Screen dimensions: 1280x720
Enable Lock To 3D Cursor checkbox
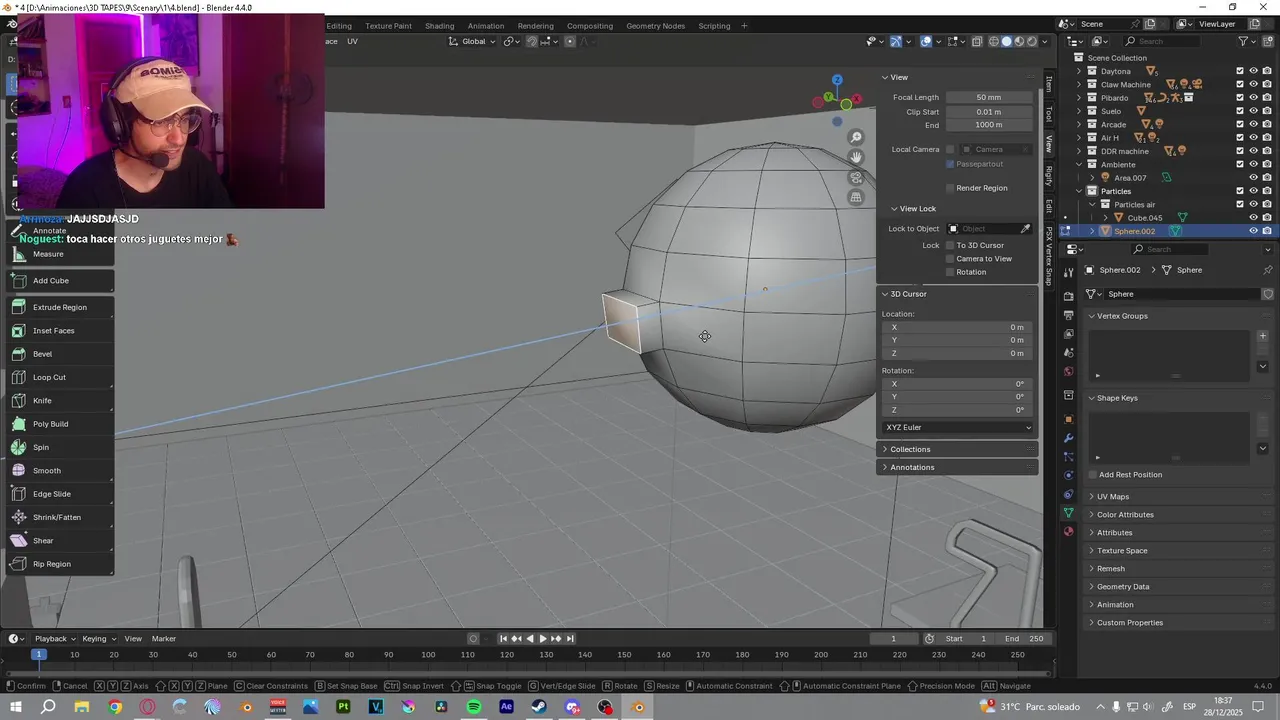(x=950, y=245)
